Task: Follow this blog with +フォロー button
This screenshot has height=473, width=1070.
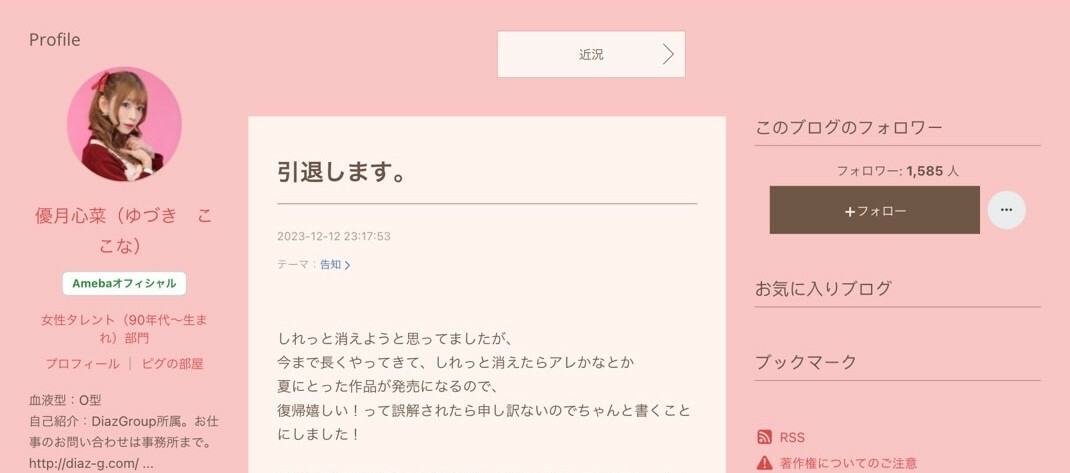Action: point(874,210)
